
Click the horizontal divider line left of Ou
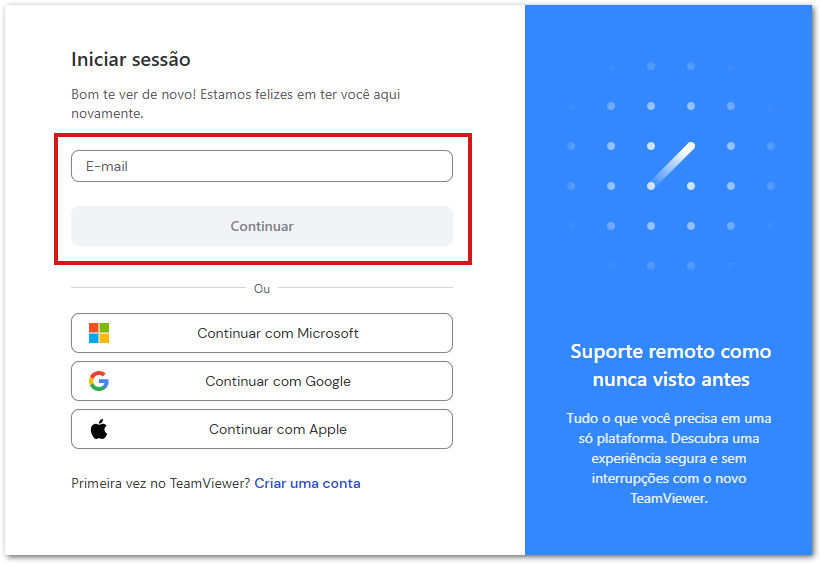[158, 287]
